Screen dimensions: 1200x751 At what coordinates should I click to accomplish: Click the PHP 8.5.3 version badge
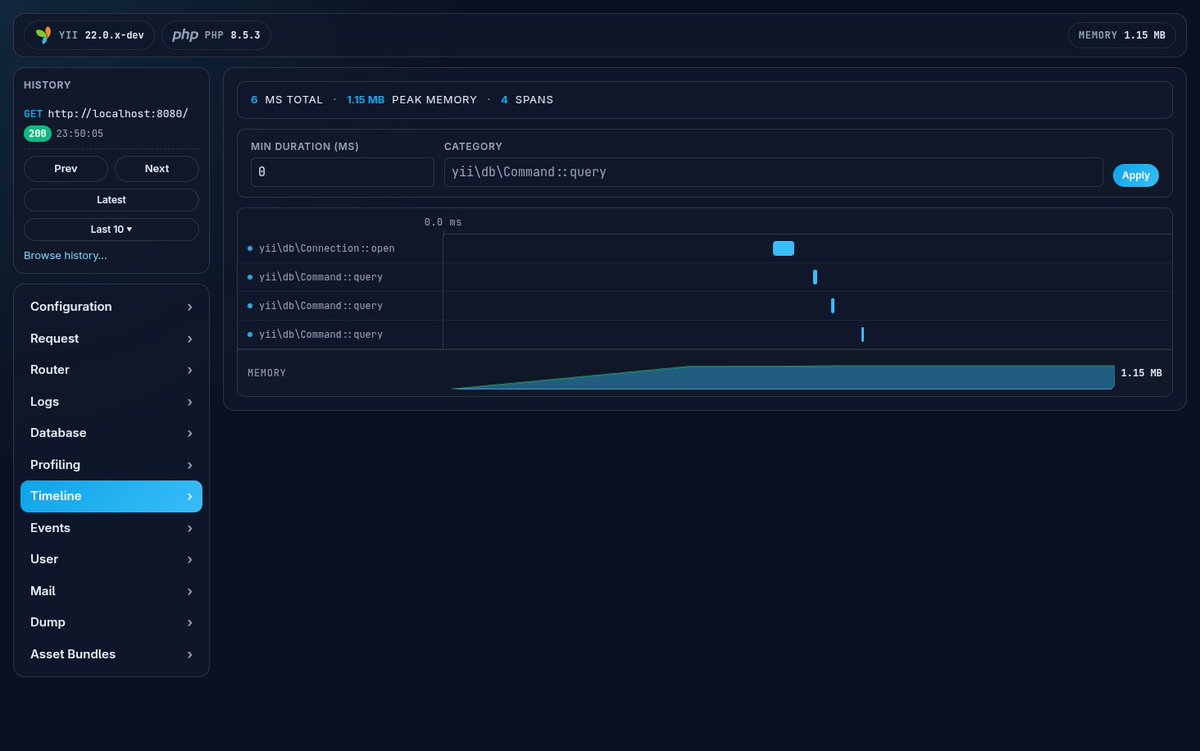coord(216,35)
